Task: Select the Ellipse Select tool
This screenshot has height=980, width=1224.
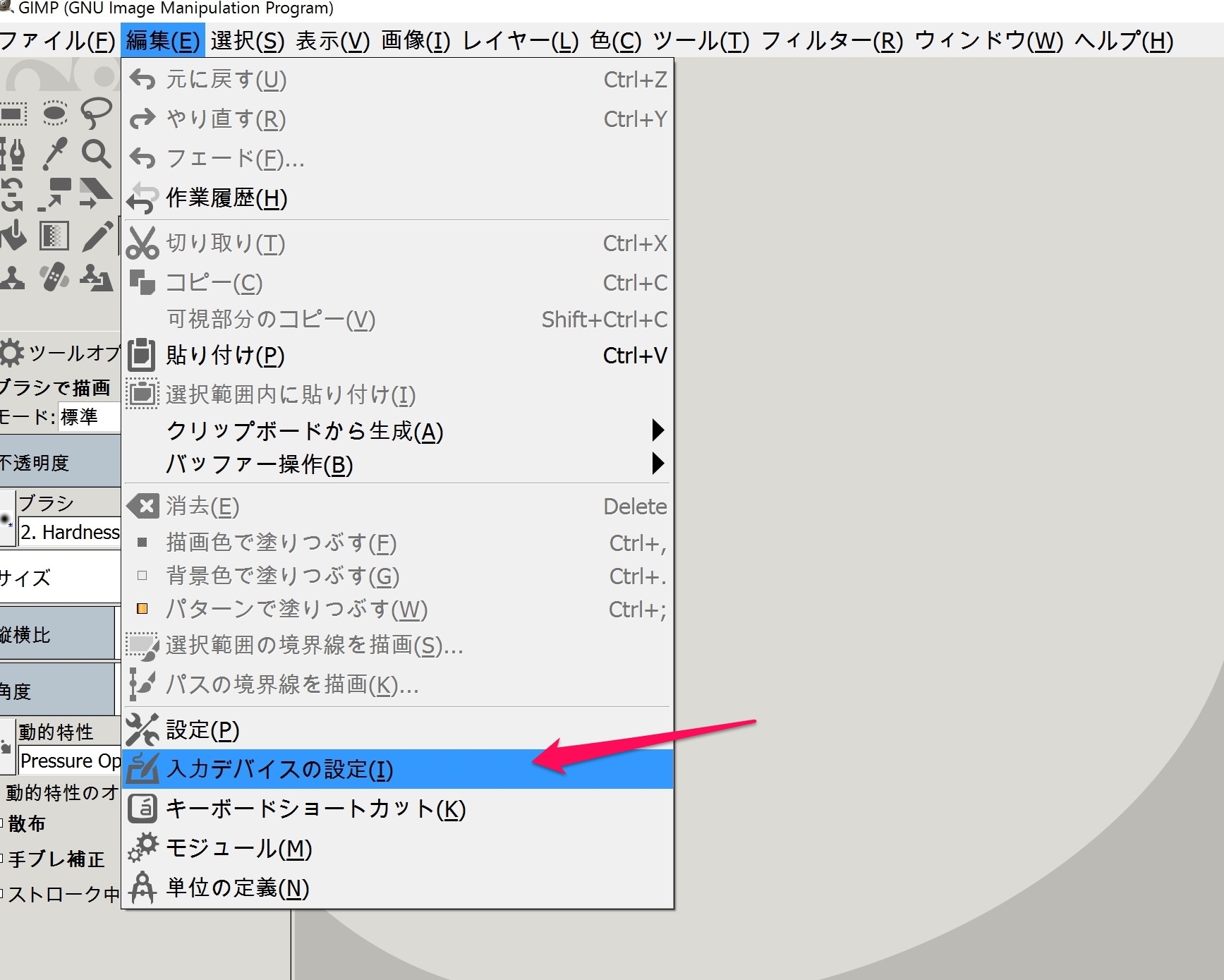Action: (x=55, y=113)
